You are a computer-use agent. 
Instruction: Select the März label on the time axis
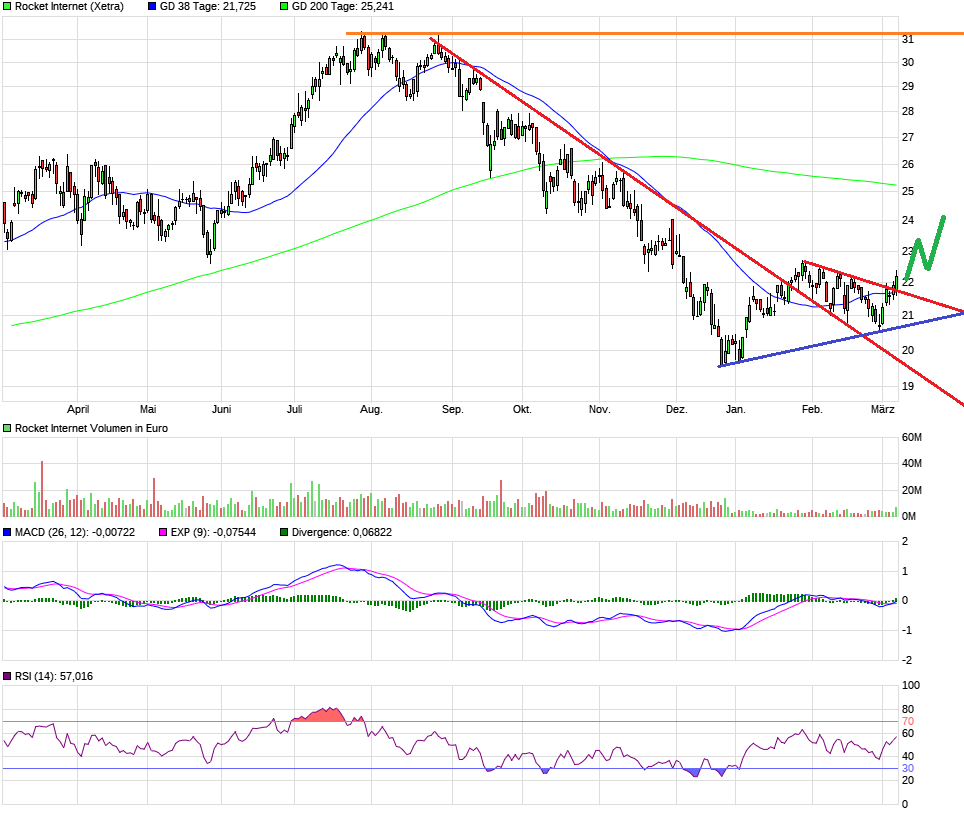pyautogui.click(x=884, y=409)
